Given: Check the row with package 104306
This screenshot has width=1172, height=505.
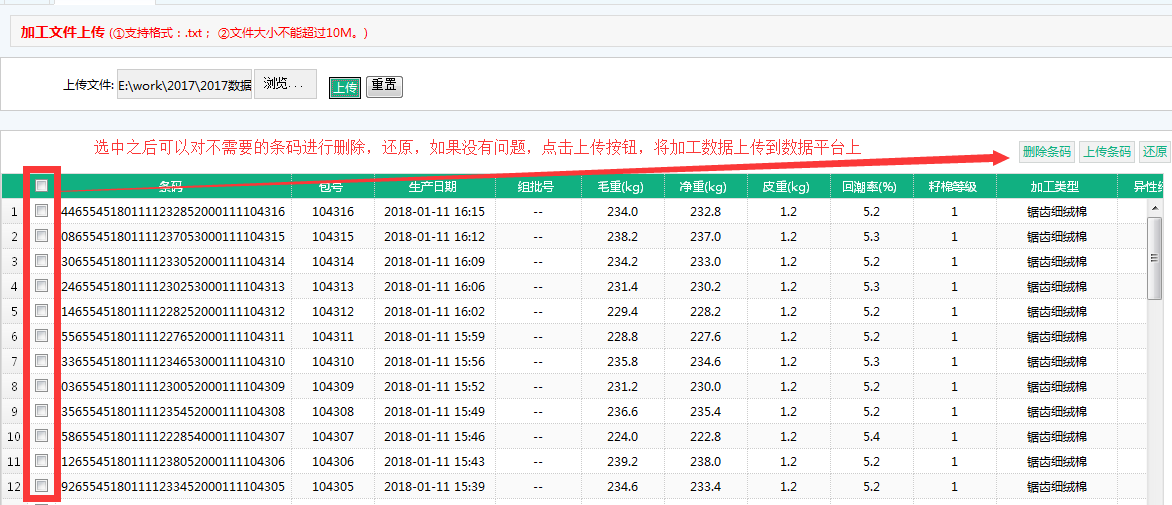Looking at the screenshot, I should click(42, 461).
